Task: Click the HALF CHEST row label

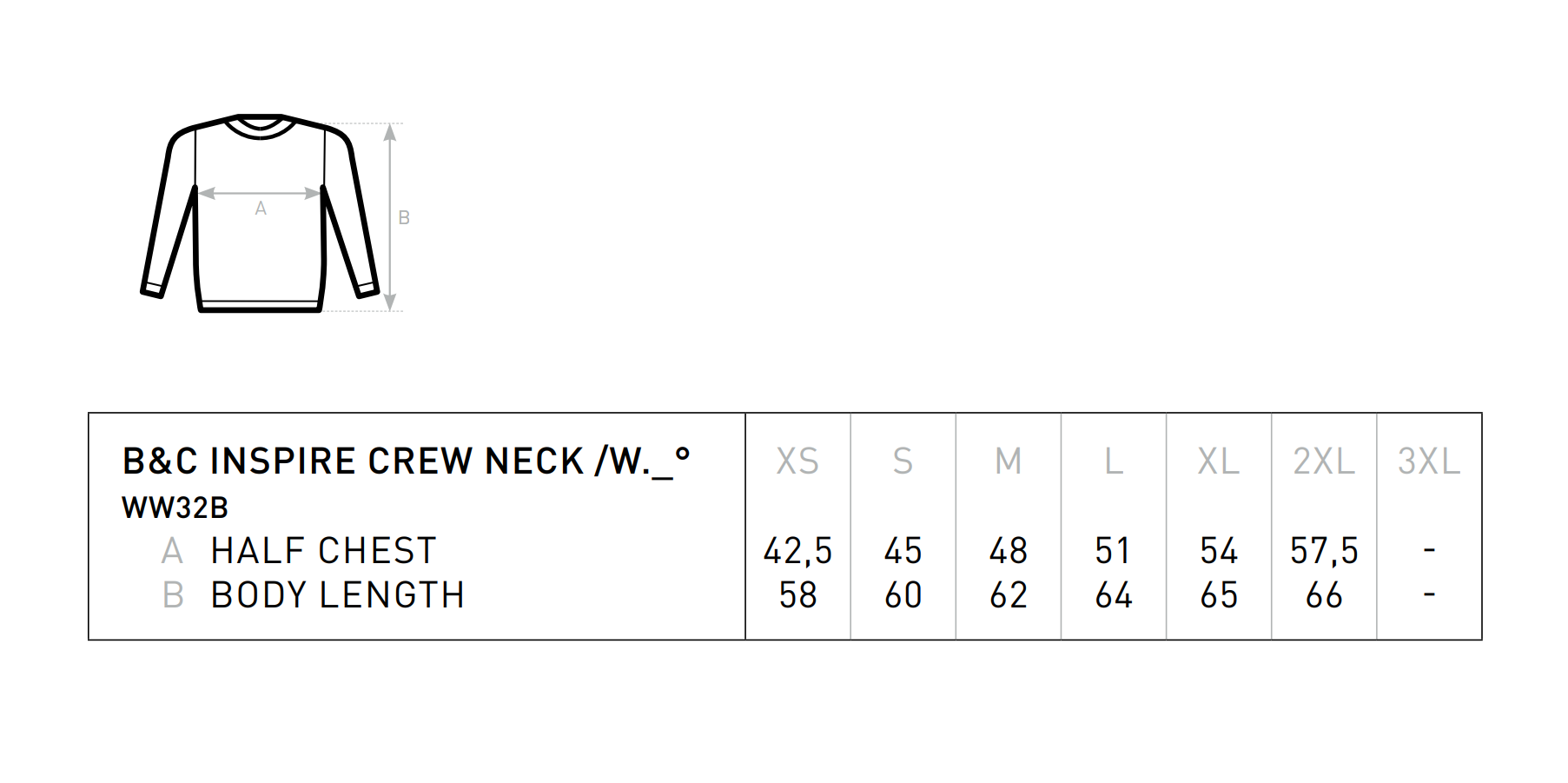Action: 323,551
